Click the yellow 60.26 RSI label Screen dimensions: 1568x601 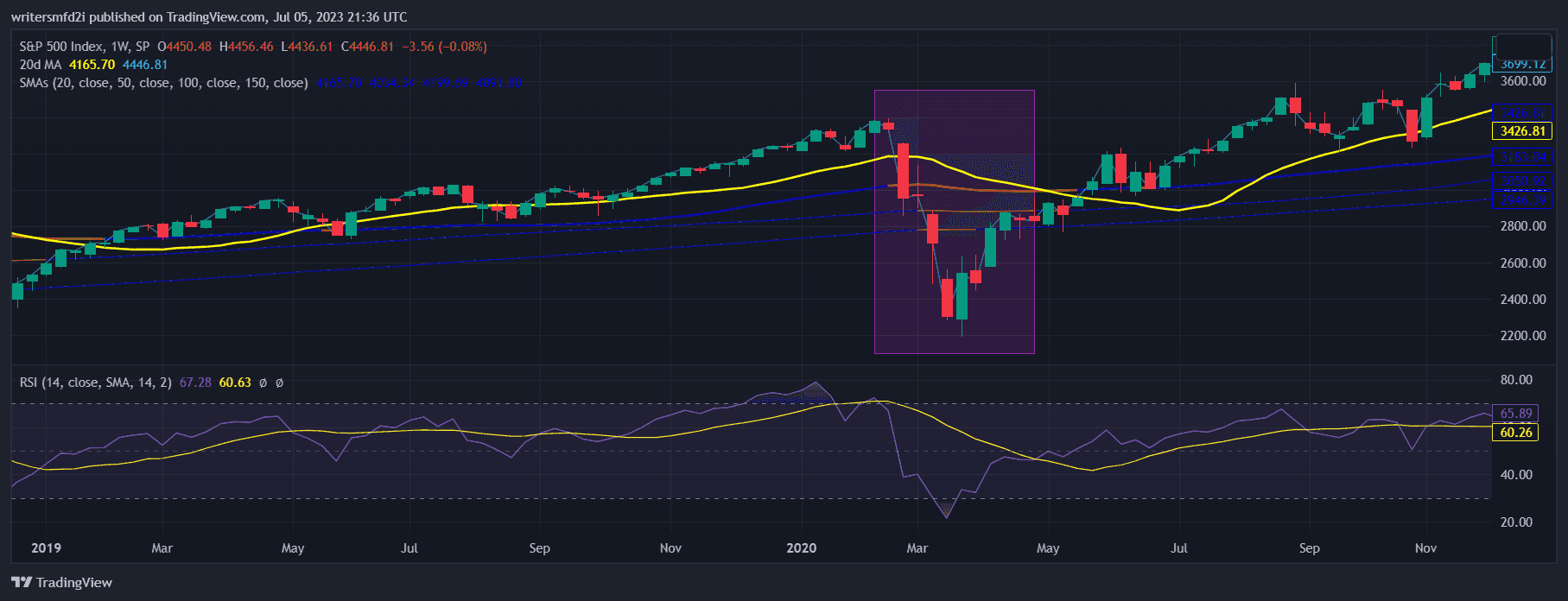1515,433
